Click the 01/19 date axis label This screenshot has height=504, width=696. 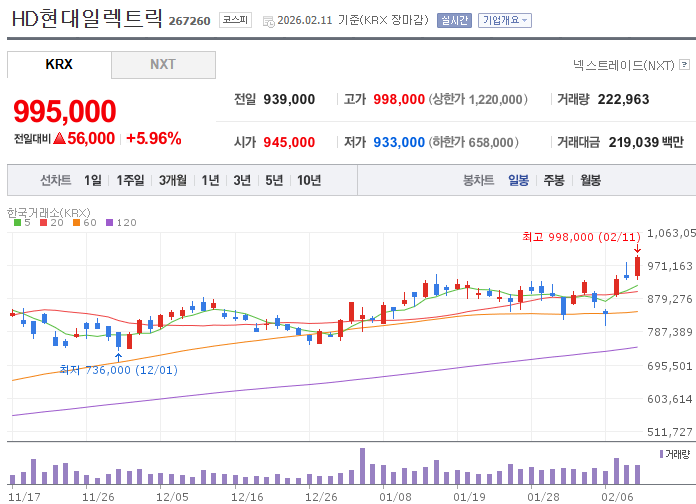469,497
